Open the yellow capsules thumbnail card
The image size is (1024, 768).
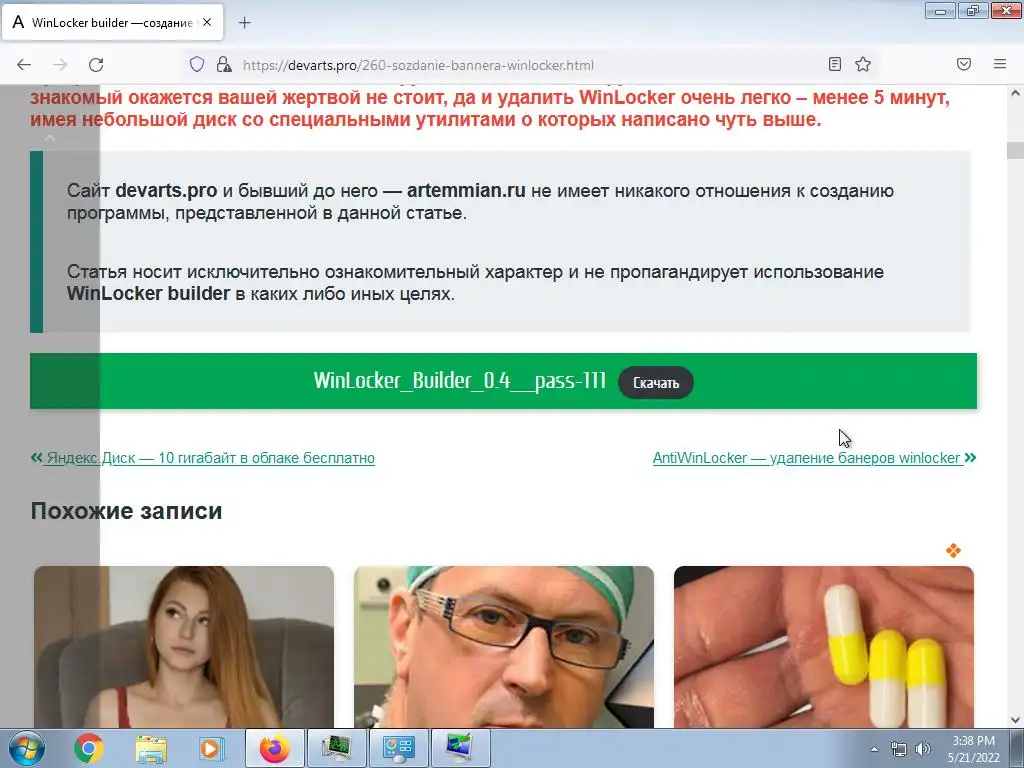click(824, 647)
